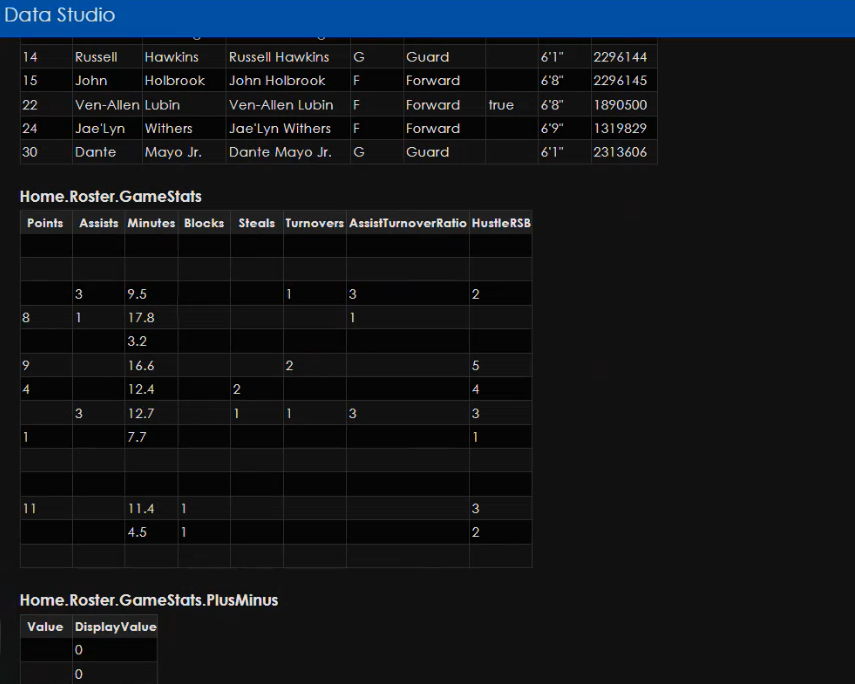This screenshot has height=684, width=855.
Task: Click the Home.Roster.GameStats section heading
Action: (110, 197)
